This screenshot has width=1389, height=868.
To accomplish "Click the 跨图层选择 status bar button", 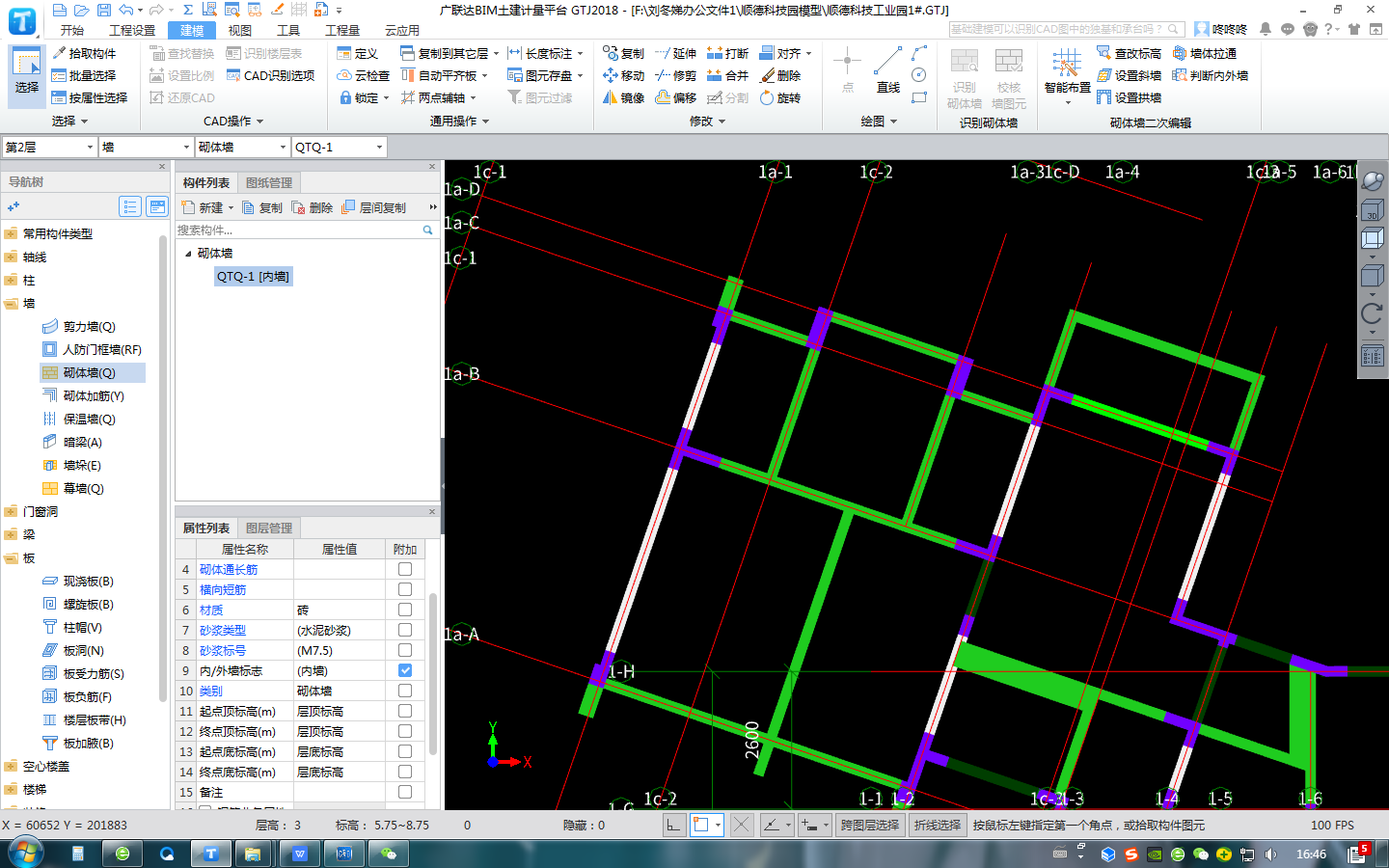I will coord(869,826).
